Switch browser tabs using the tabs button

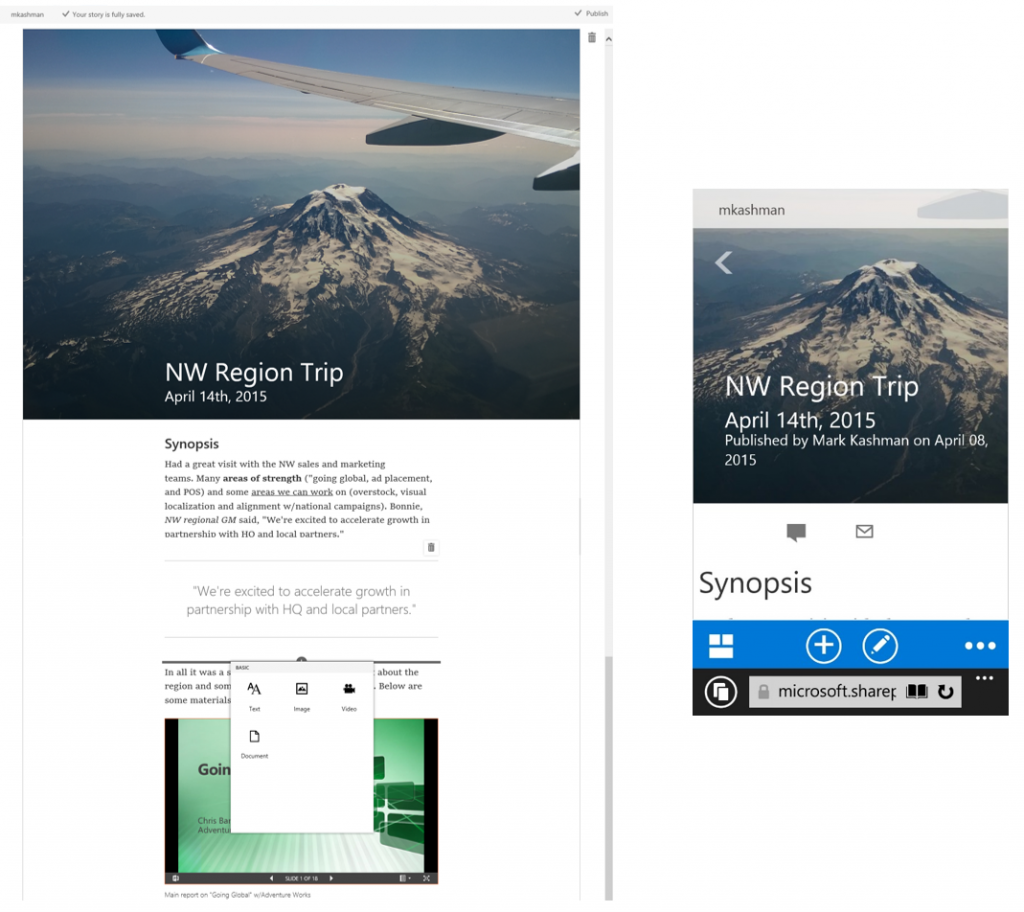click(x=720, y=691)
